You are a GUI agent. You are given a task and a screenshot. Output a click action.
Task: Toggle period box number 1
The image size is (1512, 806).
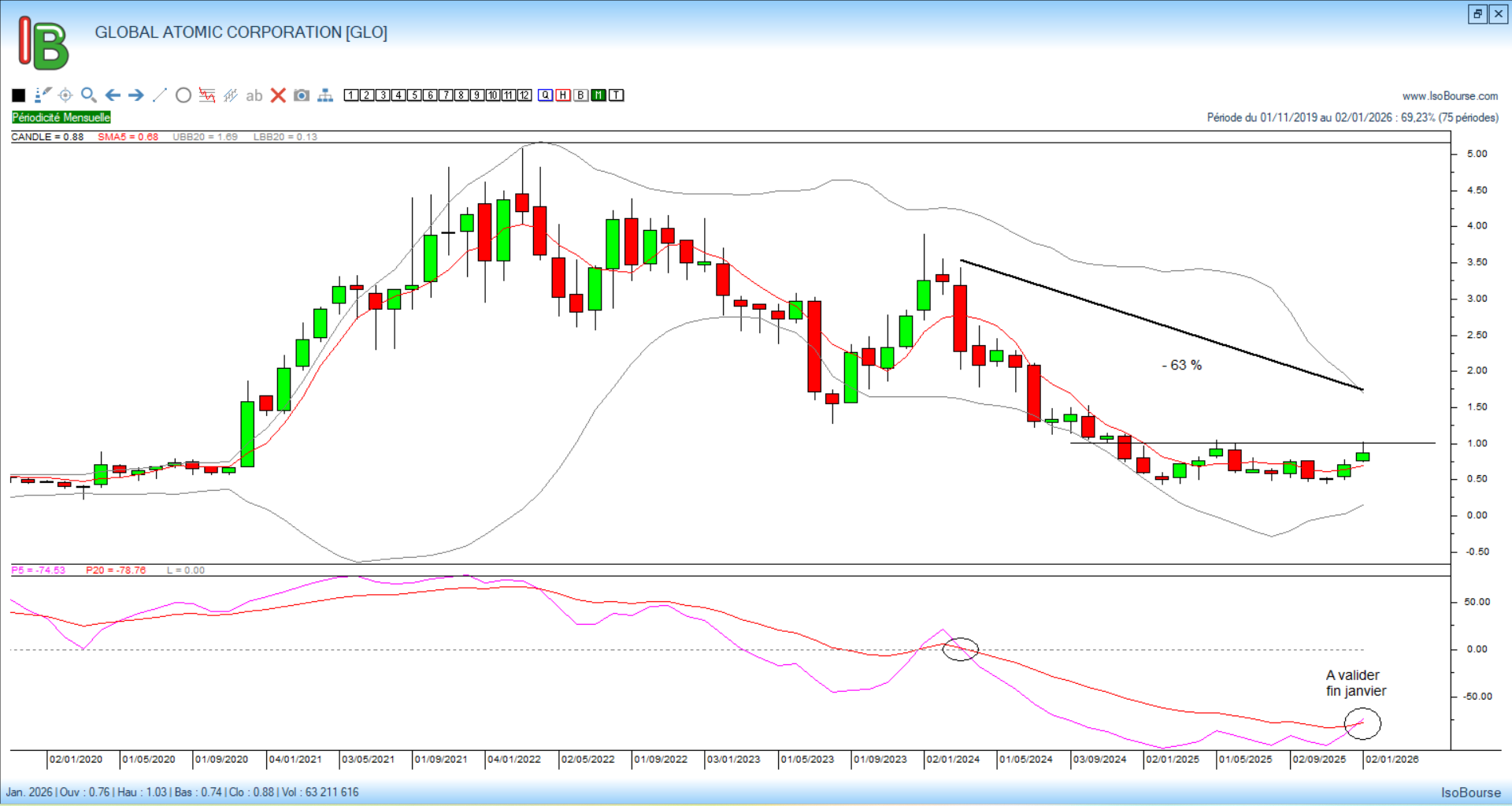tap(351, 95)
